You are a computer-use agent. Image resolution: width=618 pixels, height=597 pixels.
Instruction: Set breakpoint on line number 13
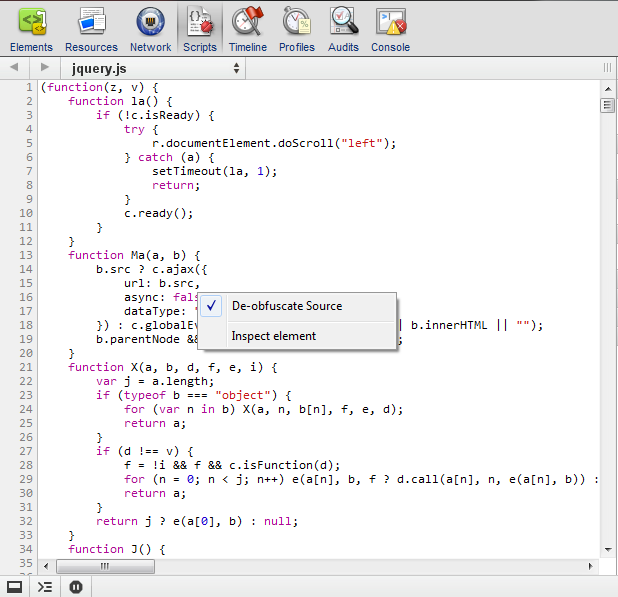26,255
